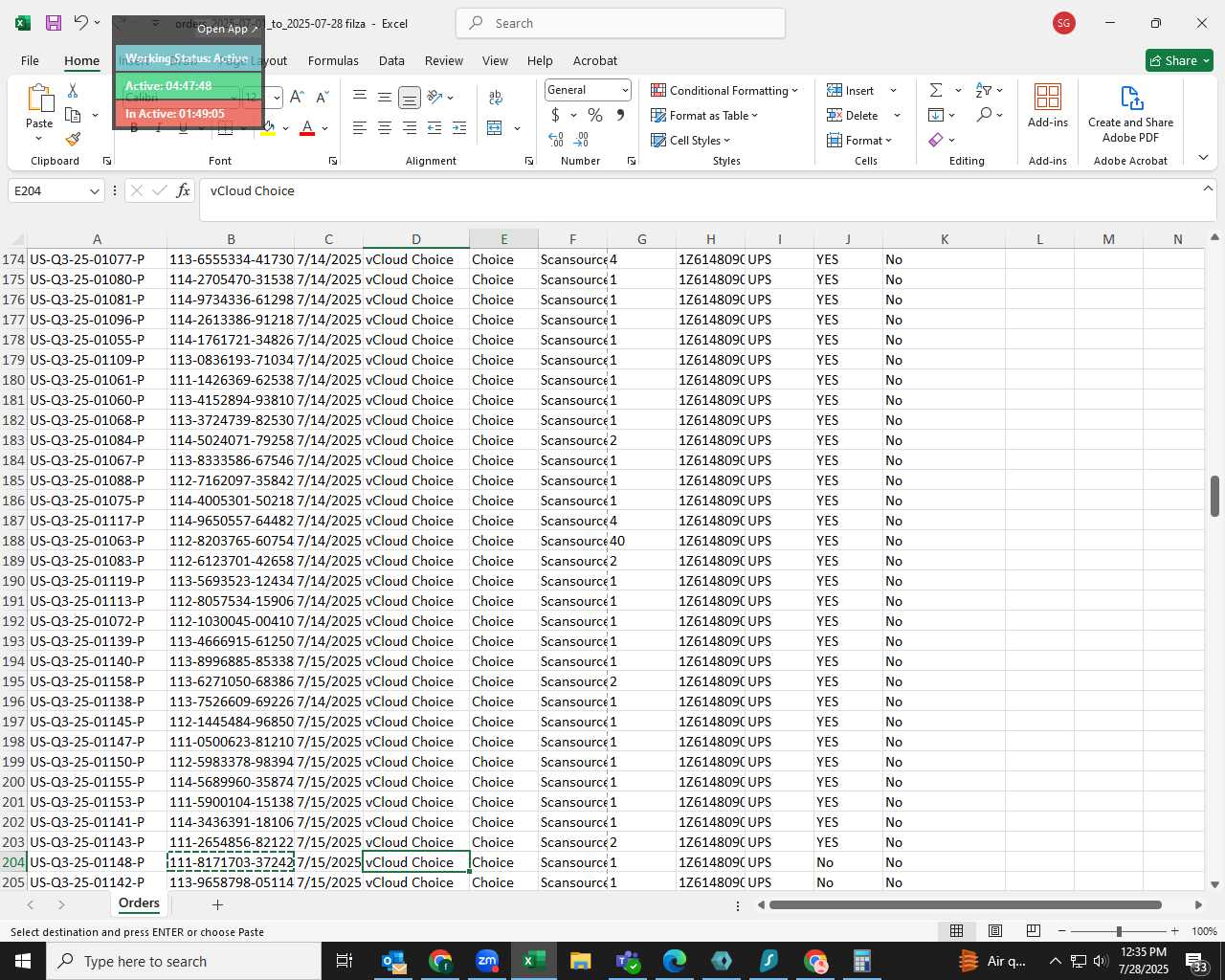Apply Comma Style number format

point(620,115)
